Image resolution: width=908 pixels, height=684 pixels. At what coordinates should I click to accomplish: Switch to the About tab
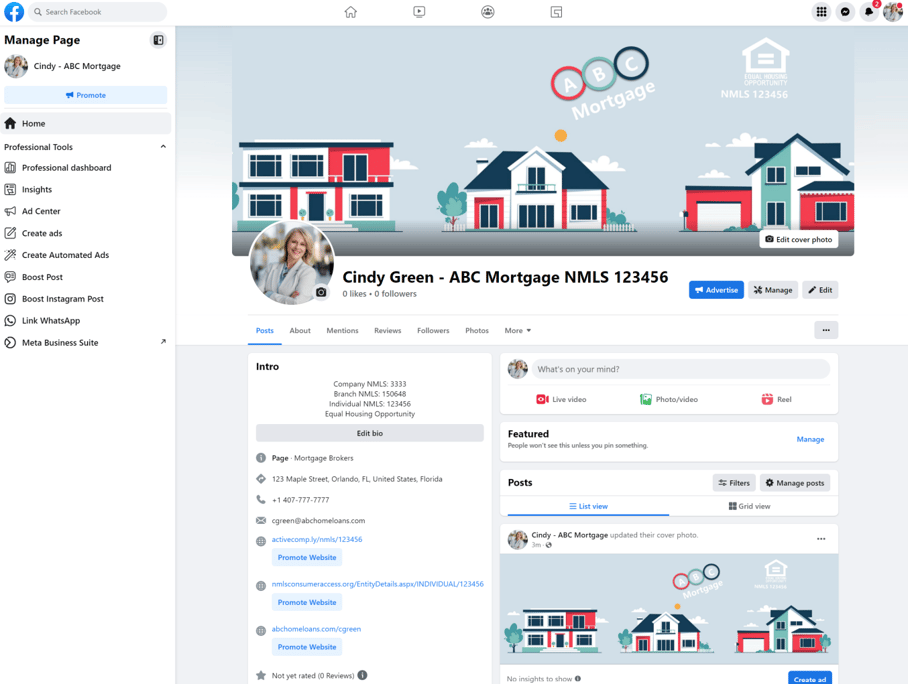300,330
